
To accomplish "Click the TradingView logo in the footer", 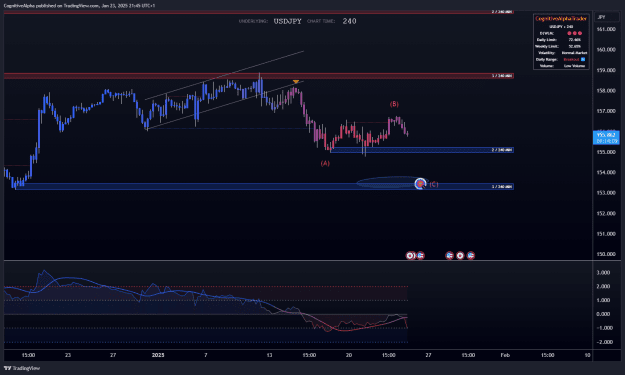I will coord(22,368).
